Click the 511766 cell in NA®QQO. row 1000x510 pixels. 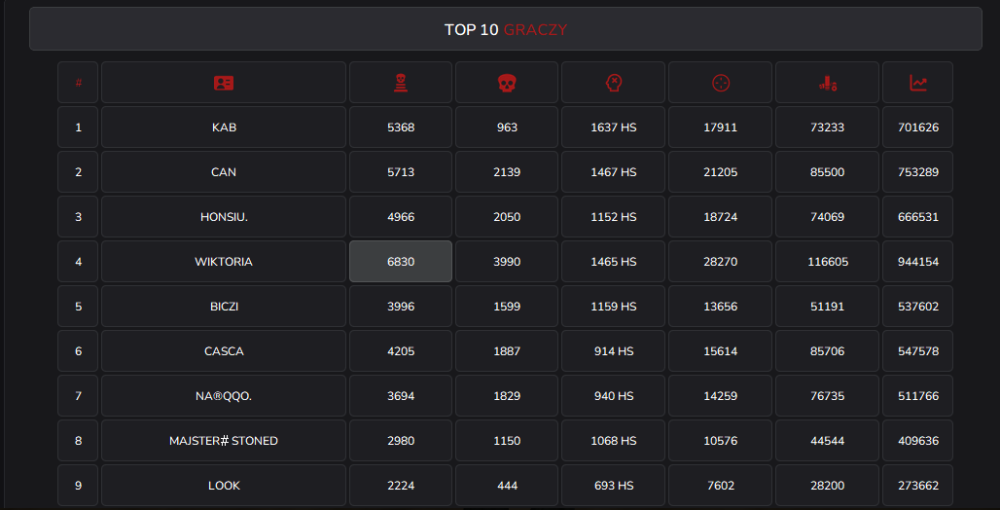click(x=918, y=396)
